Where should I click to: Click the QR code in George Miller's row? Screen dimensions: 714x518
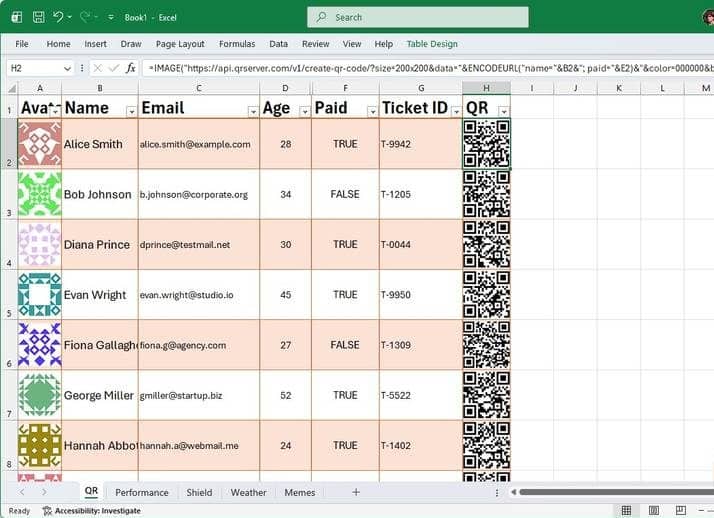click(x=486, y=395)
